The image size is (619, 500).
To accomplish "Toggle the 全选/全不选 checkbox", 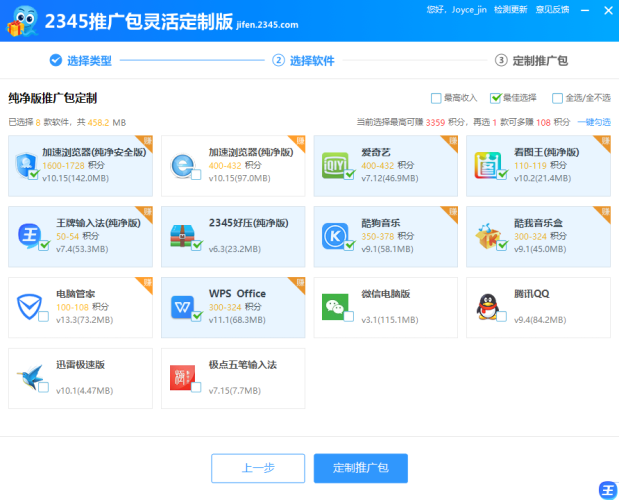I will [557, 98].
